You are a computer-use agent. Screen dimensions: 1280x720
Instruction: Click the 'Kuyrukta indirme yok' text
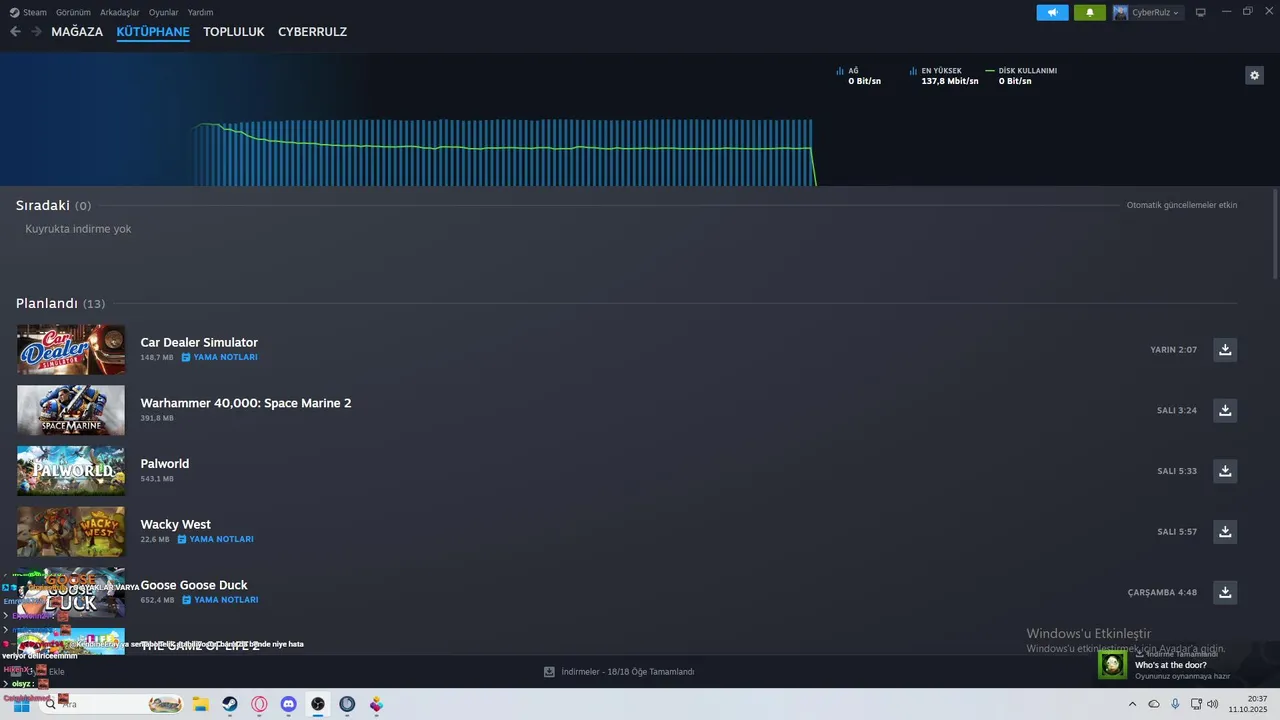[x=78, y=229]
